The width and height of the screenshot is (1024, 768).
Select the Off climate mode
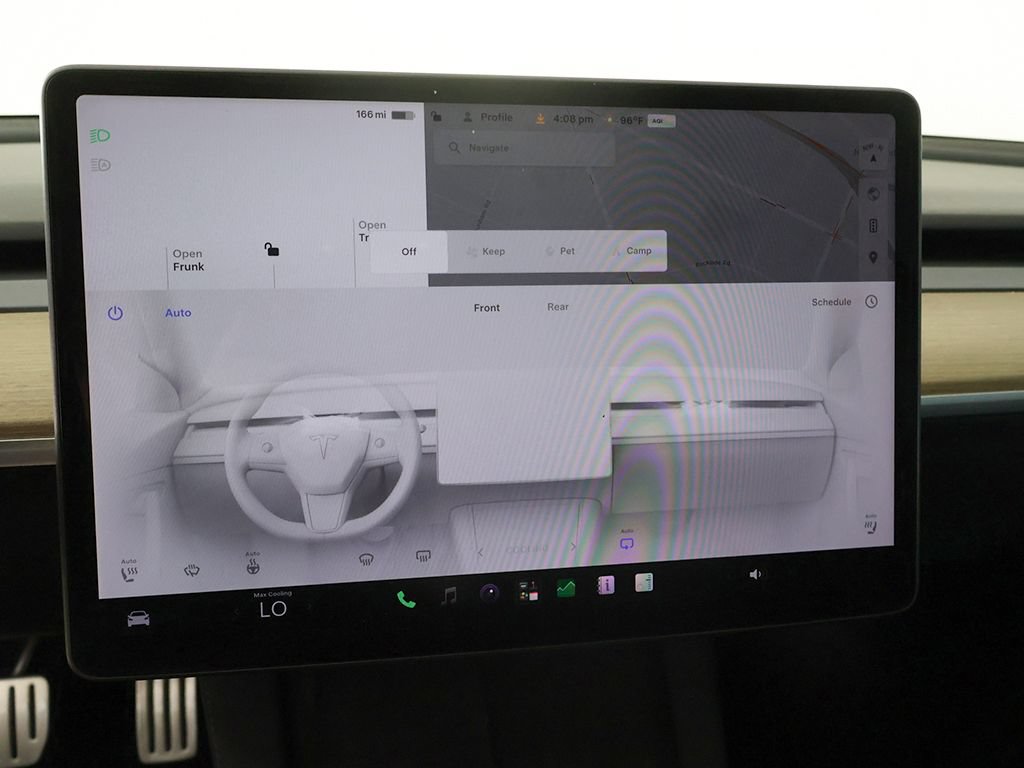tap(409, 251)
